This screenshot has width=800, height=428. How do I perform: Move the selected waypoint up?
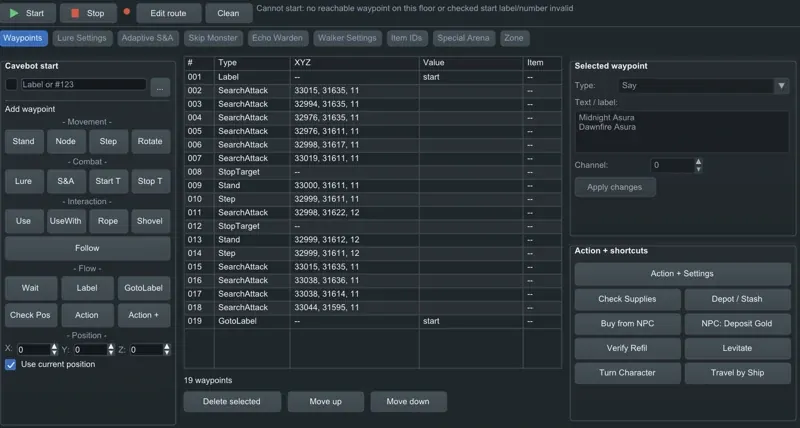pyautogui.click(x=326, y=402)
